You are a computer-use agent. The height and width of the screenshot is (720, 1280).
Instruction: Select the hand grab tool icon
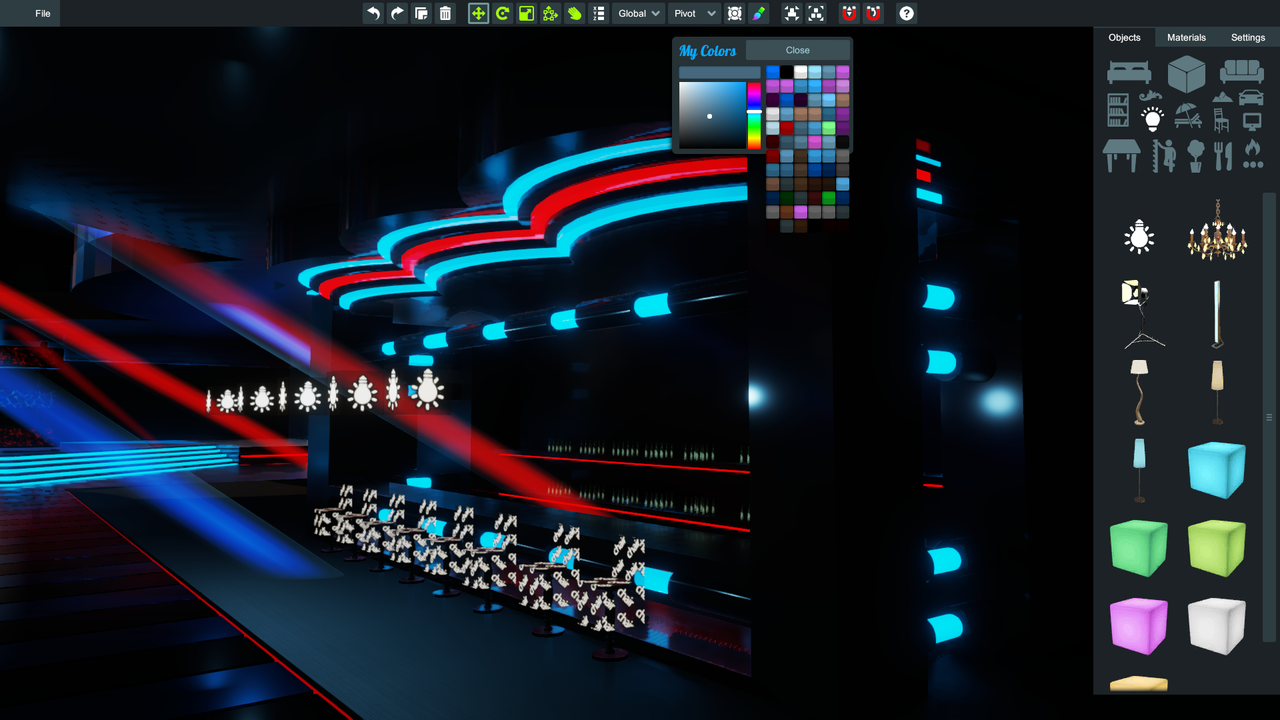[574, 13]
